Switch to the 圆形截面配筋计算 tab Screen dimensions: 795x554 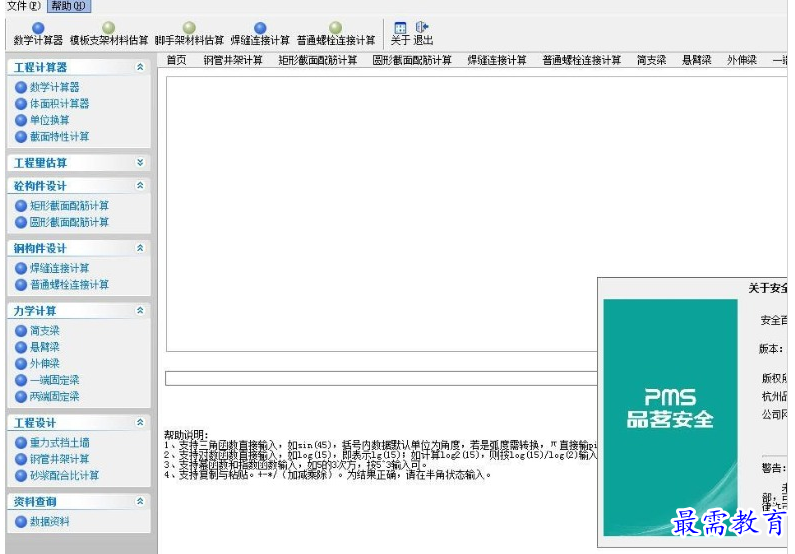(x=412, y=60)
